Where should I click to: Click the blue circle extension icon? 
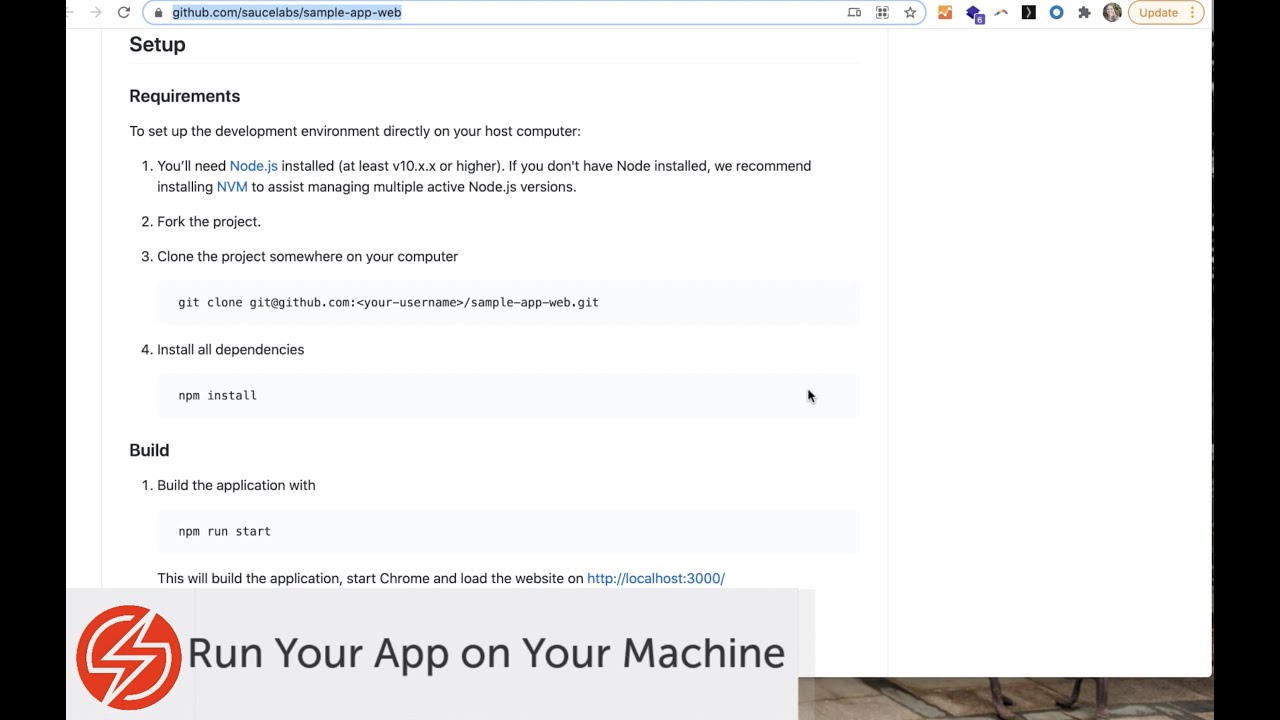click(1056, 13)
